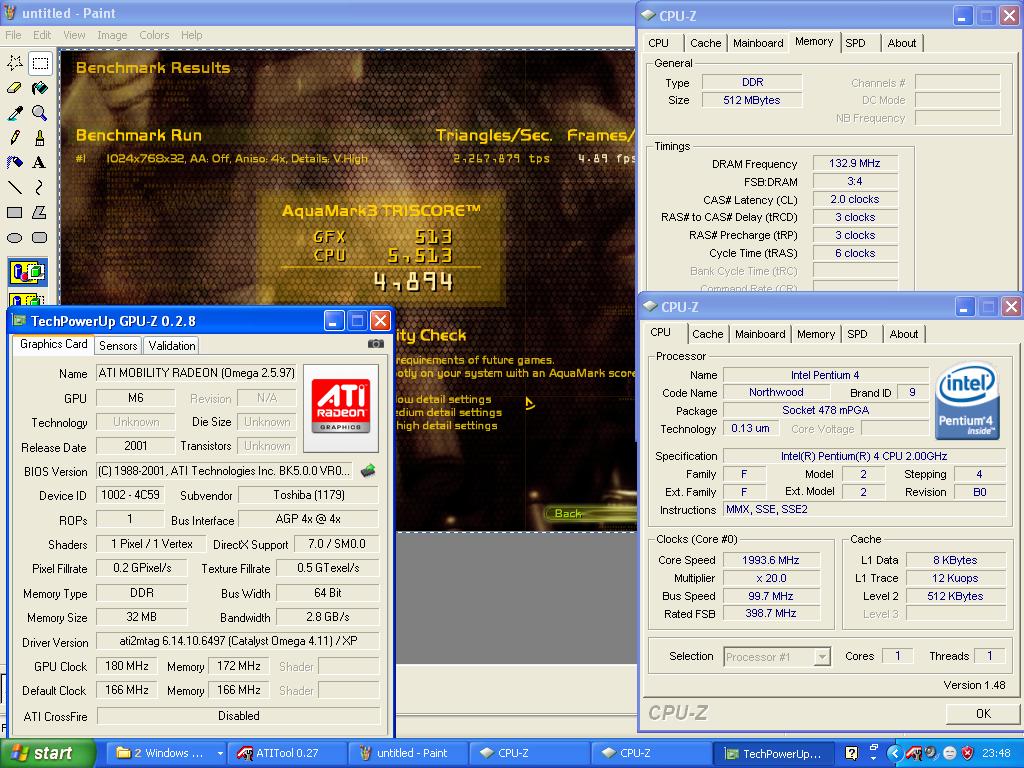Screen dimensions: 1024x768
Task: Open the ATITool 0.27 taskbar button
Action: pos(285,753)
